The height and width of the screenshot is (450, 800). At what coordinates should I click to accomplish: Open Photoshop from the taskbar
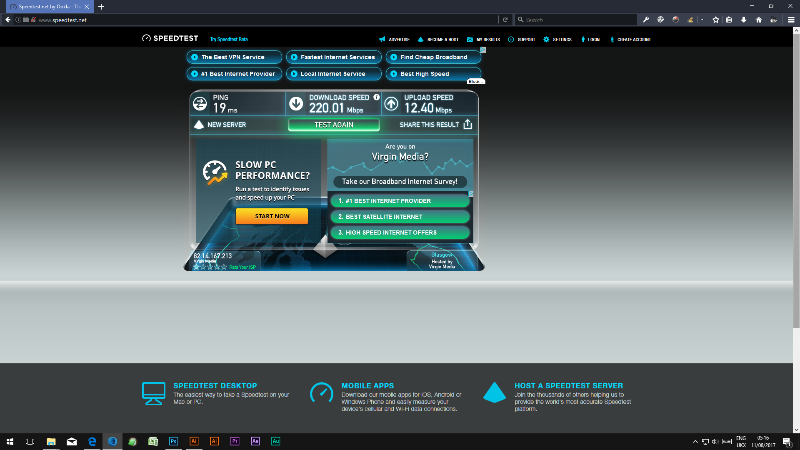pyautogui.click(x=173, y=442)
